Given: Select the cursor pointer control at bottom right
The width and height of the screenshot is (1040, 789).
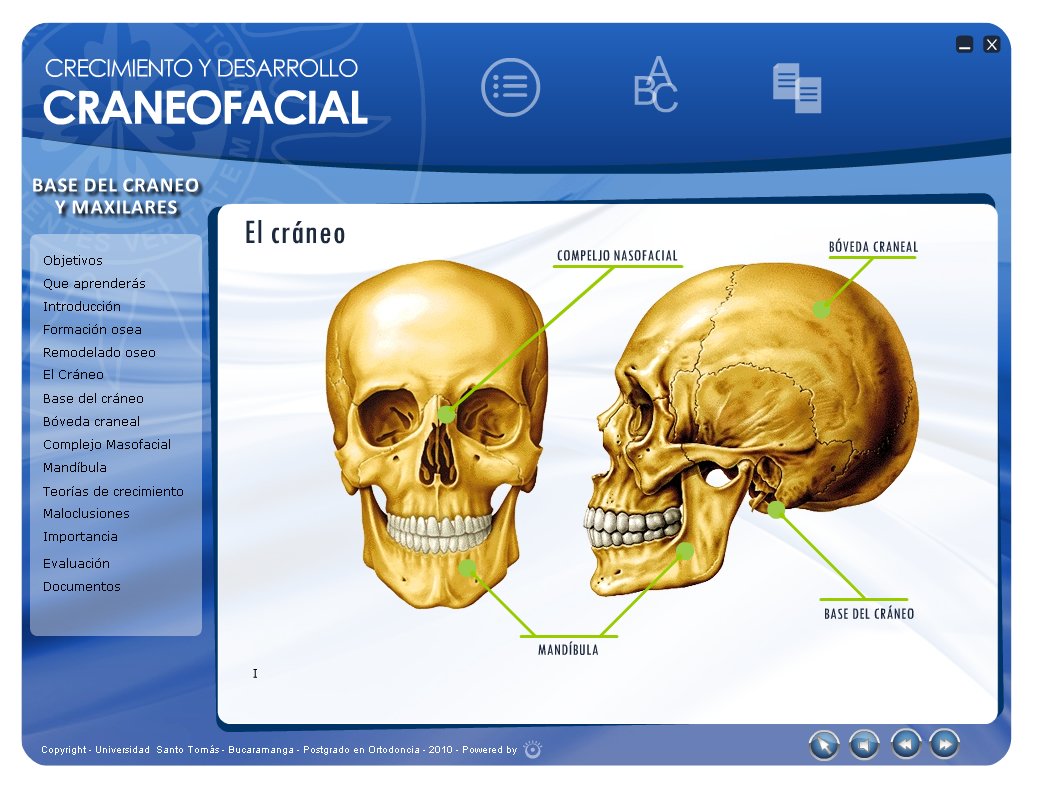Looking at the screenshot, I should 824,745.
